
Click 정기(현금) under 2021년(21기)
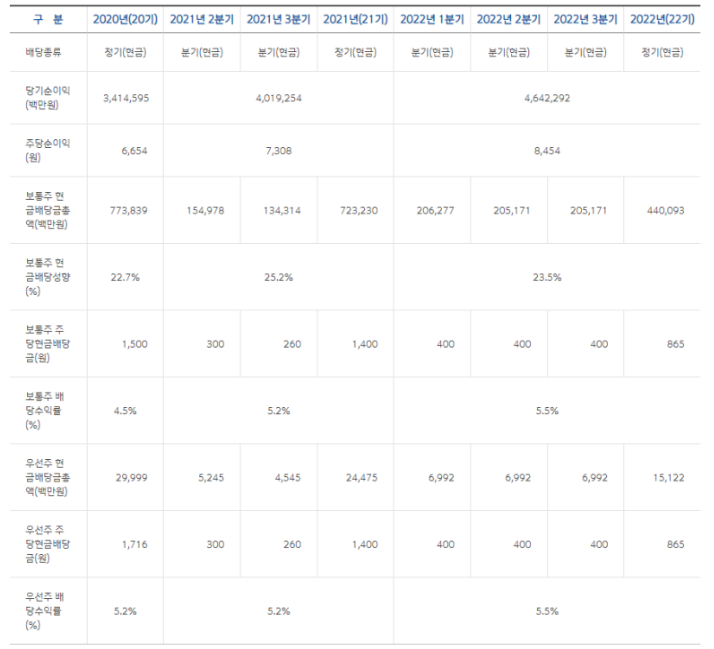(356, 52)
